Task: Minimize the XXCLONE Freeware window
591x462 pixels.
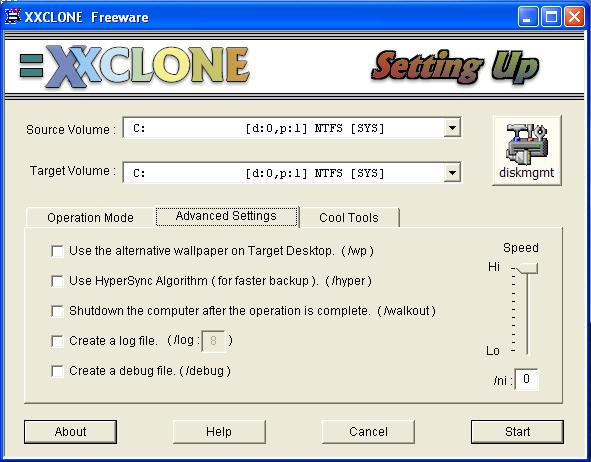Action: (x=528, y=17)
